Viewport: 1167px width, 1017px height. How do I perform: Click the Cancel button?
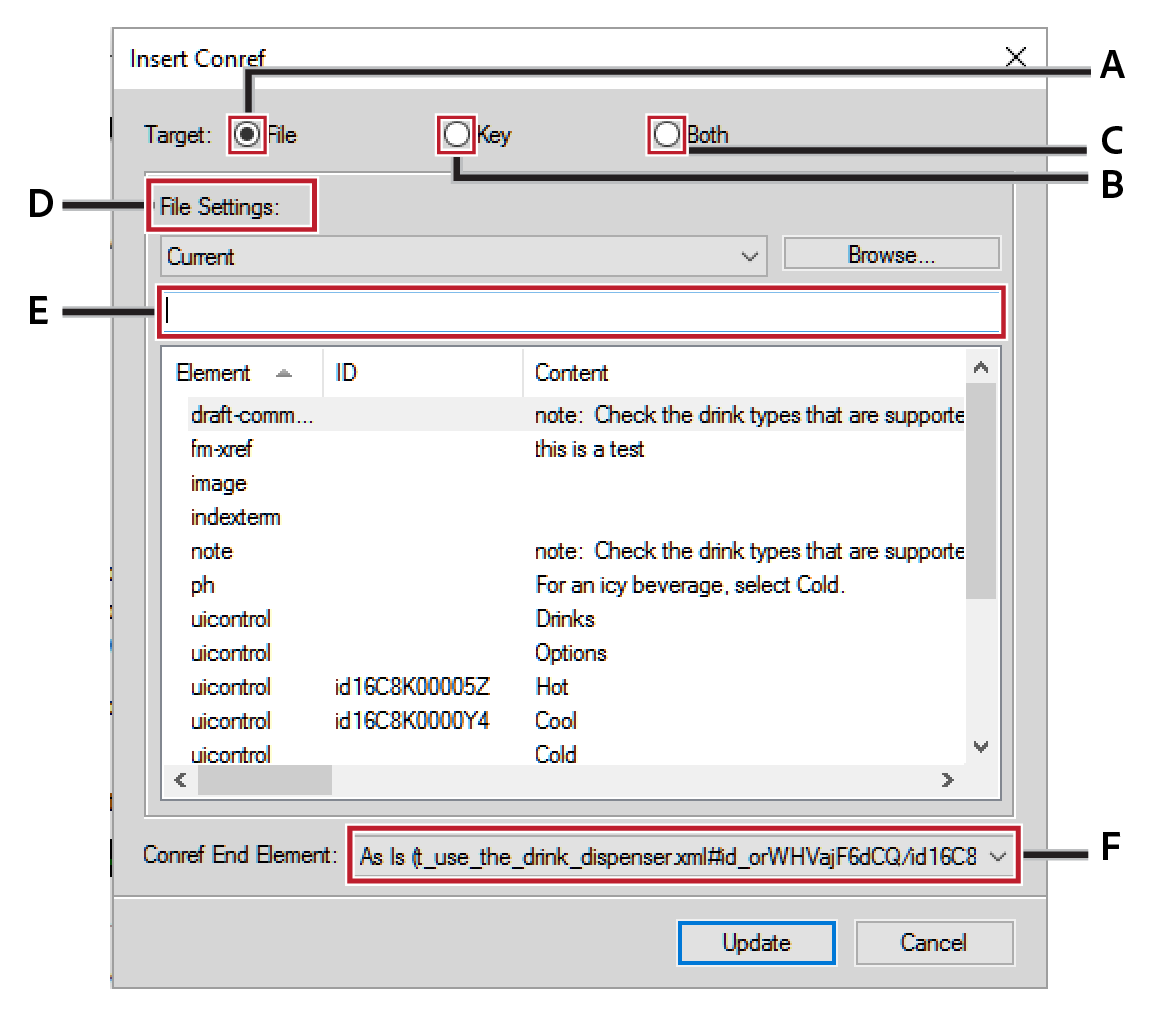click(933, 942)
